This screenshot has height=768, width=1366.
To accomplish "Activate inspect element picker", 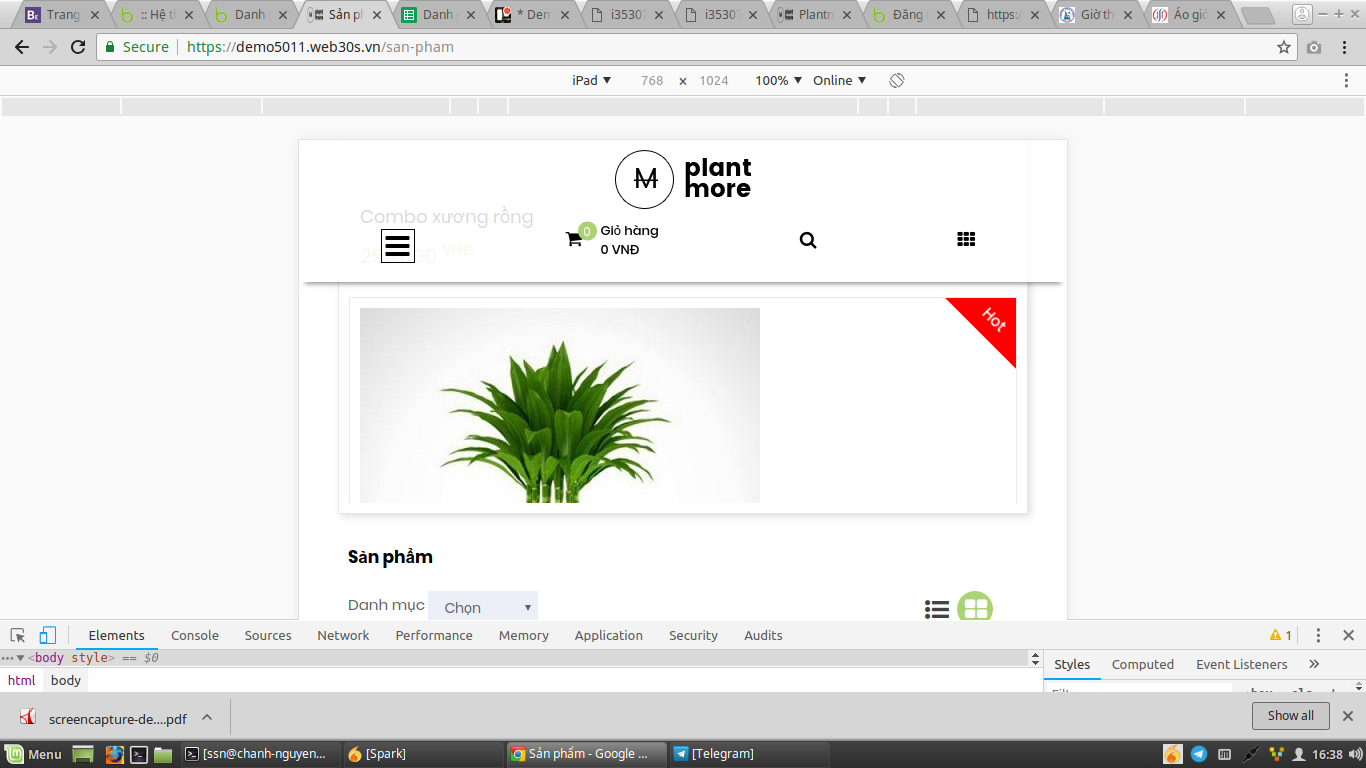I will pyautogui.click(x=18, y=635).
